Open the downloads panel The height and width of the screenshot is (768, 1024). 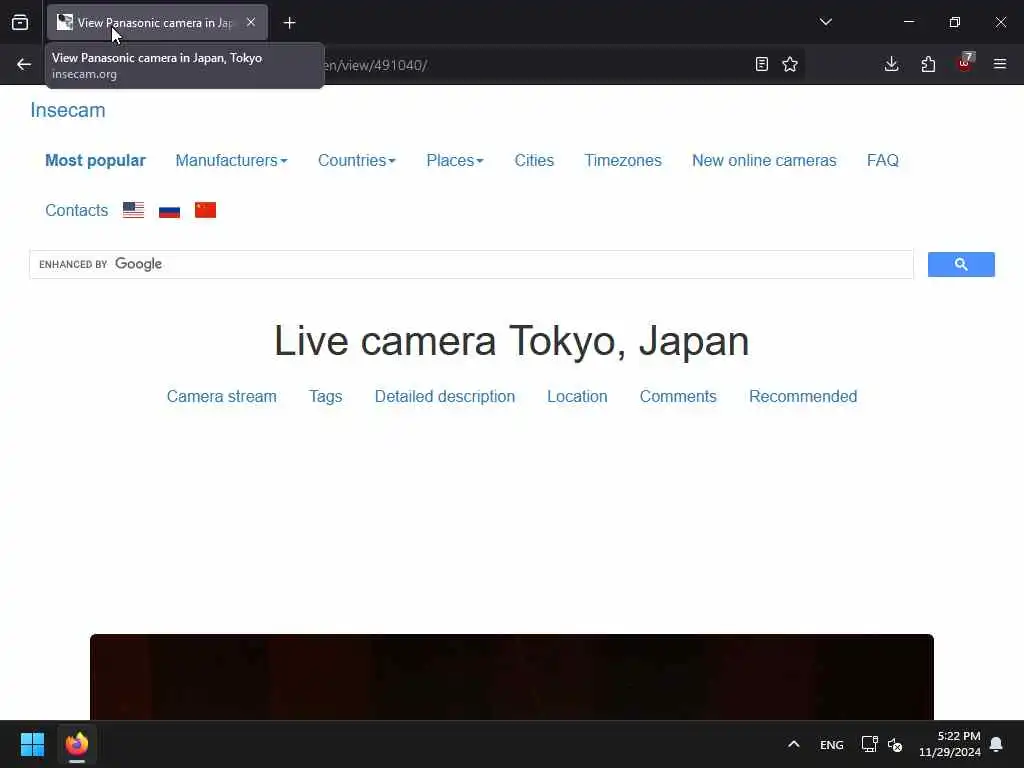(x=891, y=64)
